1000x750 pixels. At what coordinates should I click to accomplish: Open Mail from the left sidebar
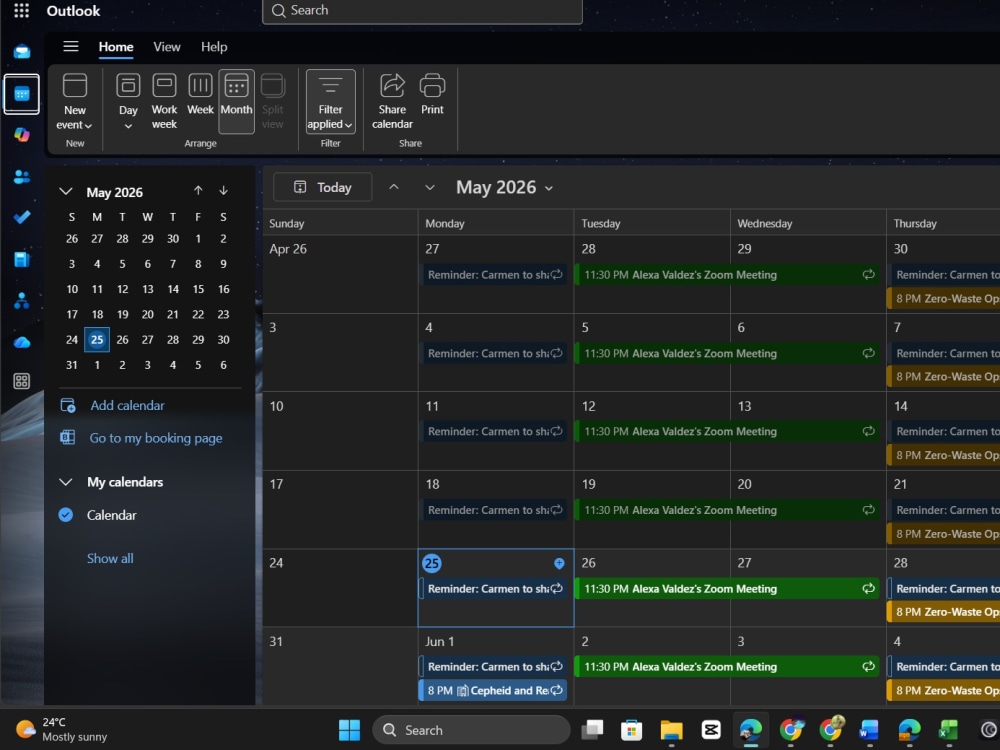[22, 52]
